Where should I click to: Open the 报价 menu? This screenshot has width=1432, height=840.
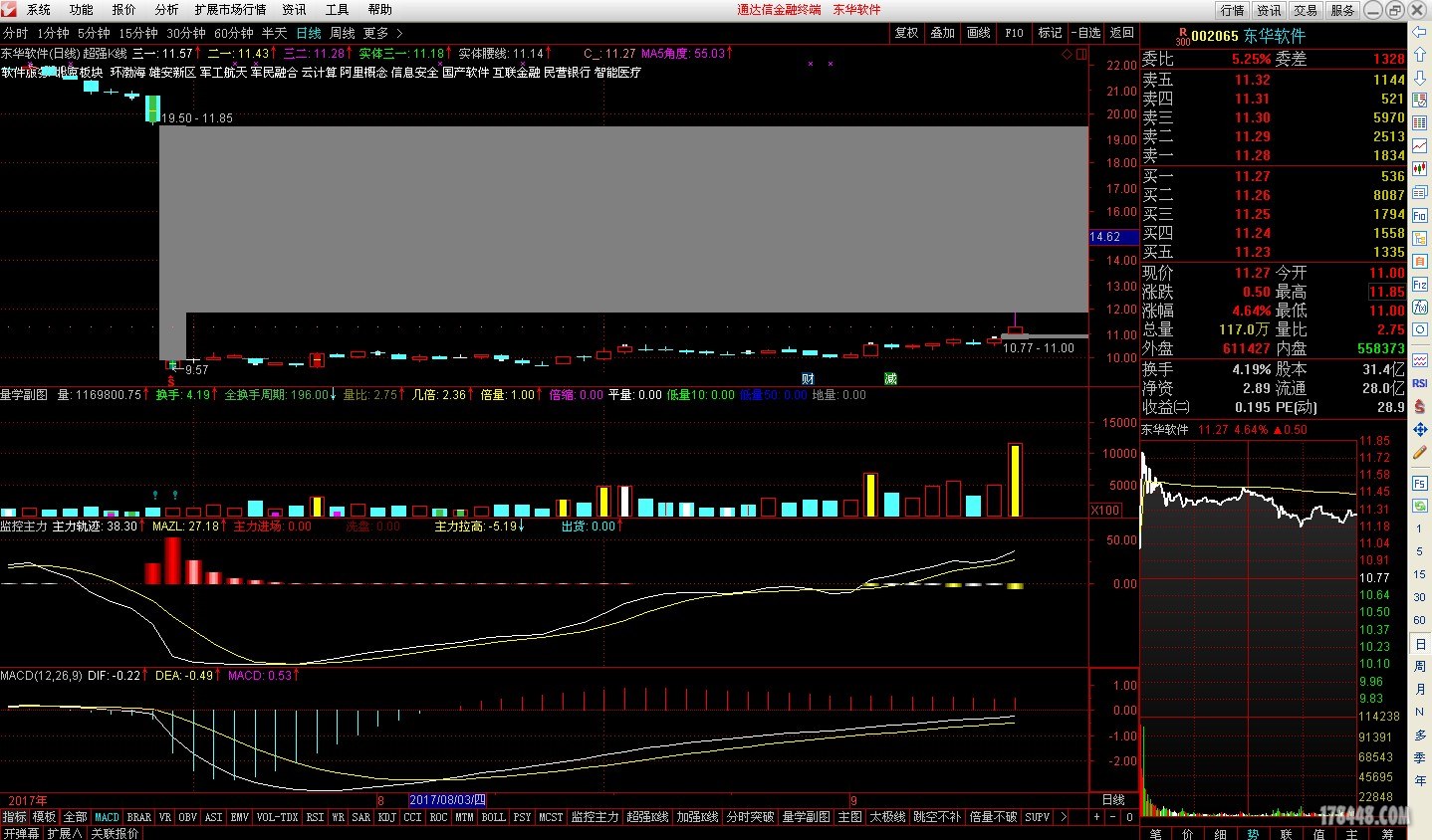tap(124, 10)
